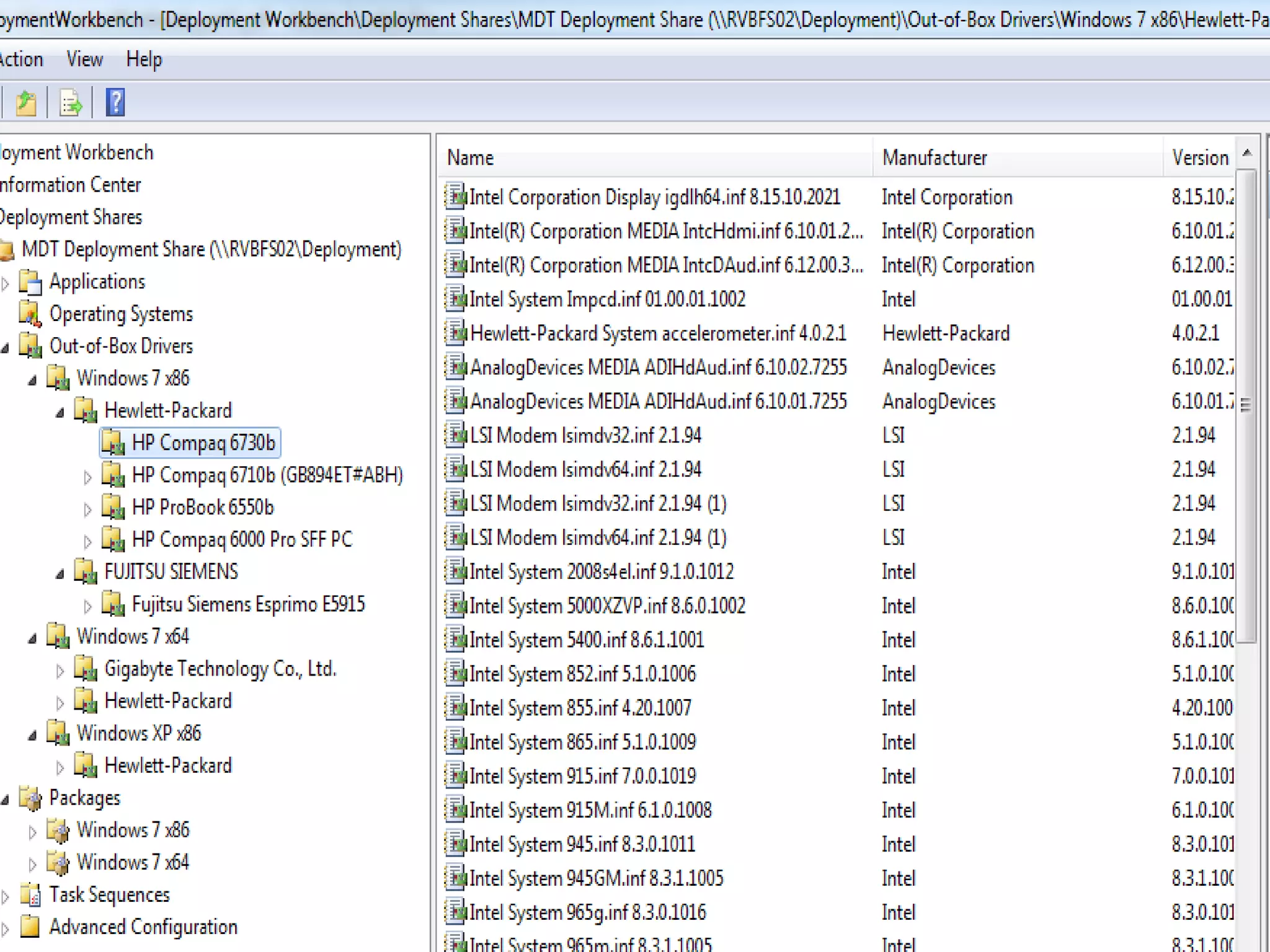This screenshot has height=952, width=1270.
Task: Click the Intel System 945GM.inf driver icon
Action: tap(456, 878)
